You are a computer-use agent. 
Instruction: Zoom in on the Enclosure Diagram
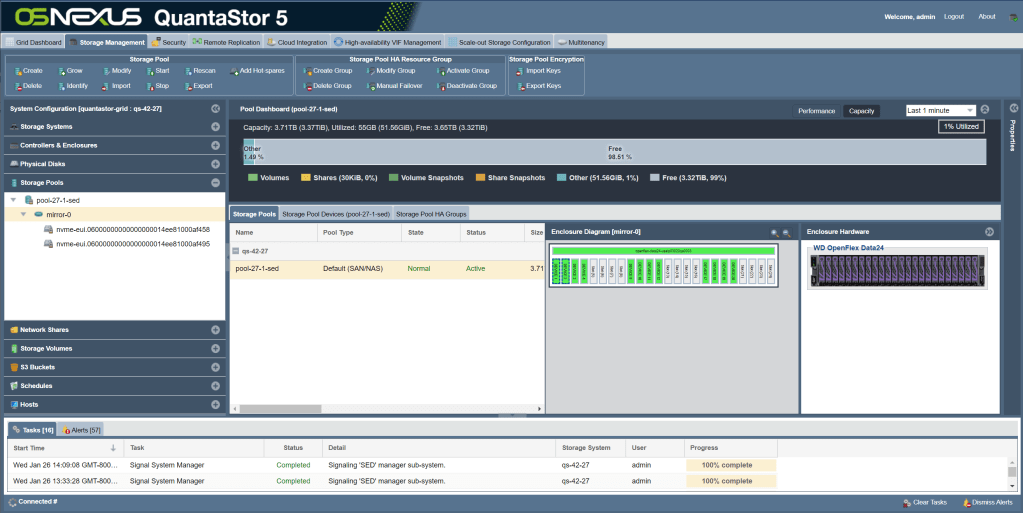click(x=774, y=232)
